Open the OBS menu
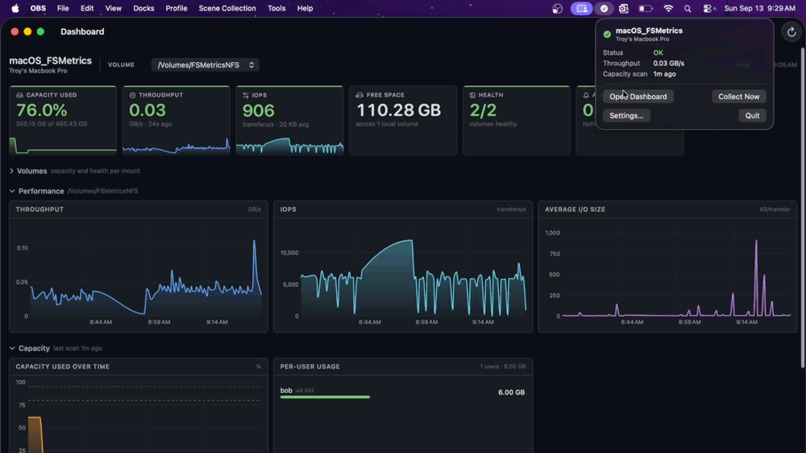The width and height of the screenshot is (806, 453). [38, 8]
